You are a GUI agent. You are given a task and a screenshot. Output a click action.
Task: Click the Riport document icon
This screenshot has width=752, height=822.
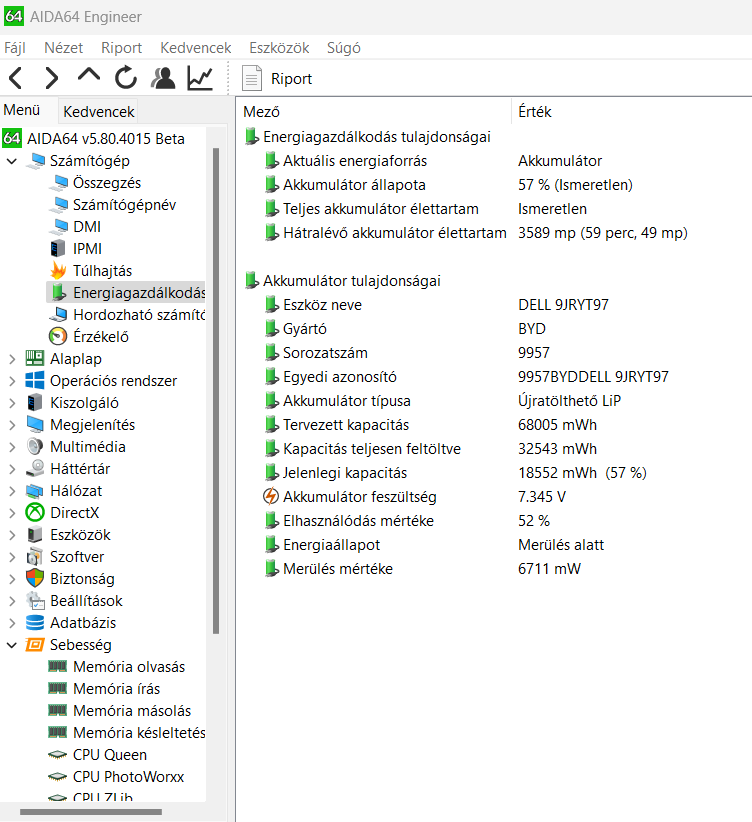point(253,78)
